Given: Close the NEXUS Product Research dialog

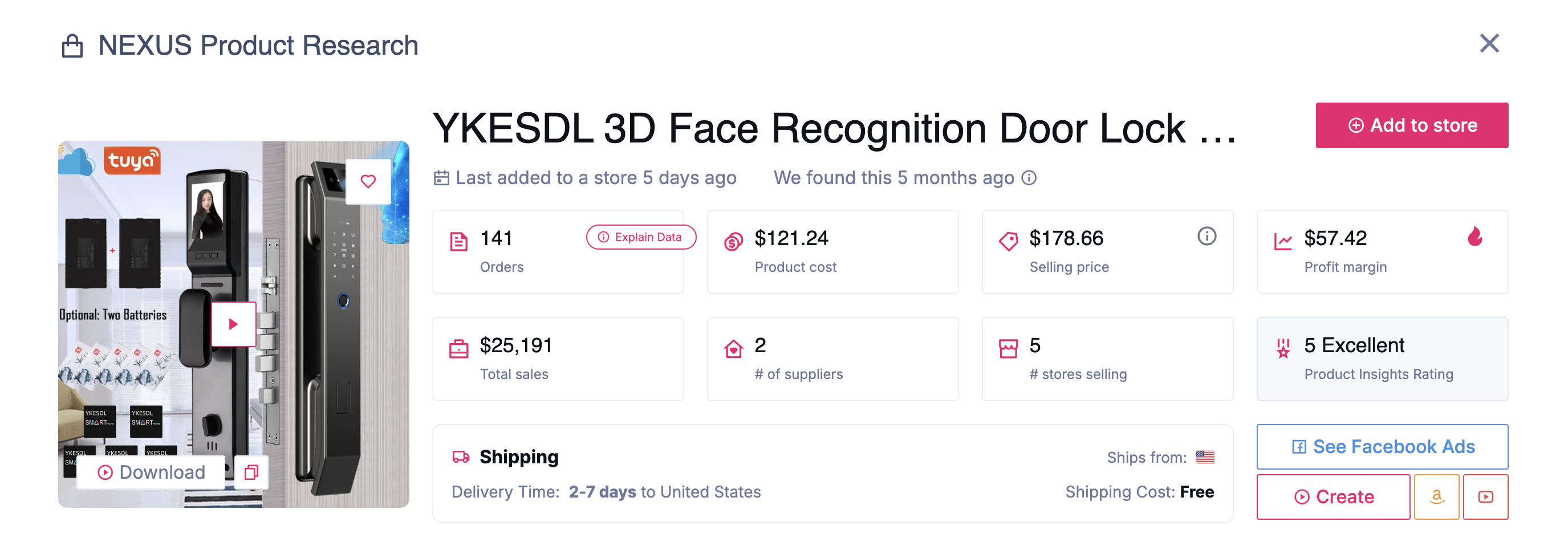Looking at the screenshot, I should click(x=1489, y=43).
